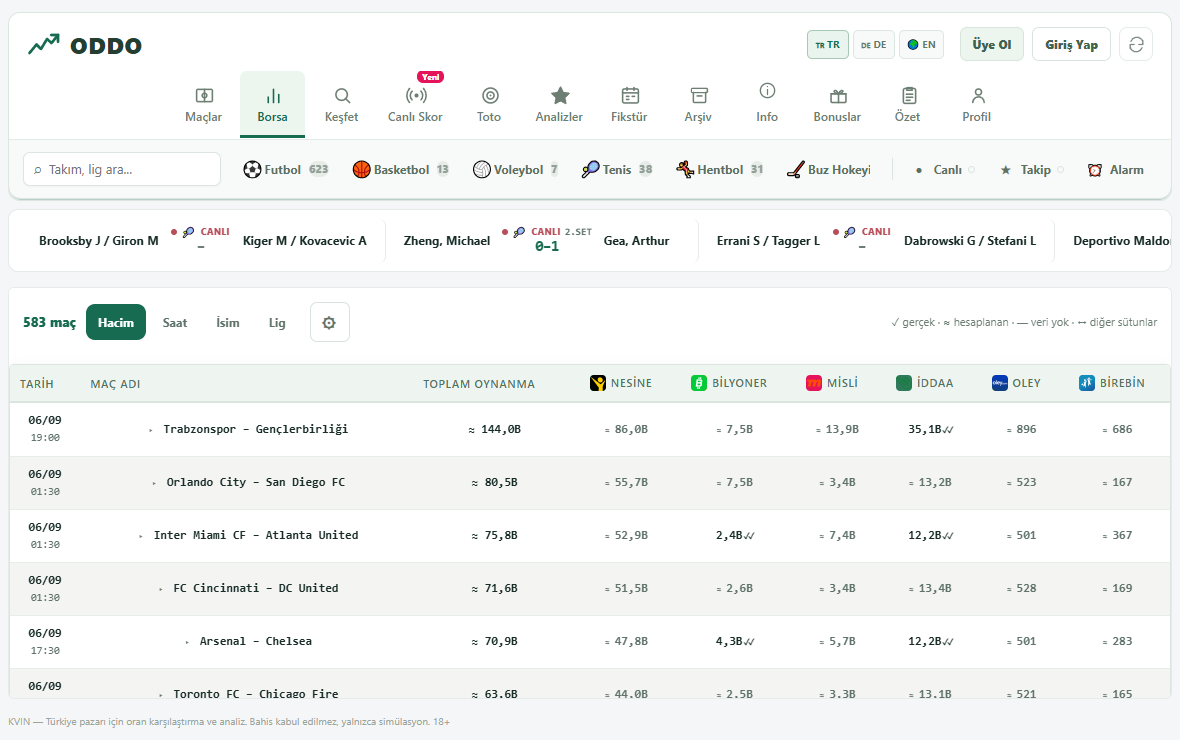Image resolution: width=1180 pixels, height=740 pixels.
Task: Click the ODDO logo
Action: tap(85, 45)
